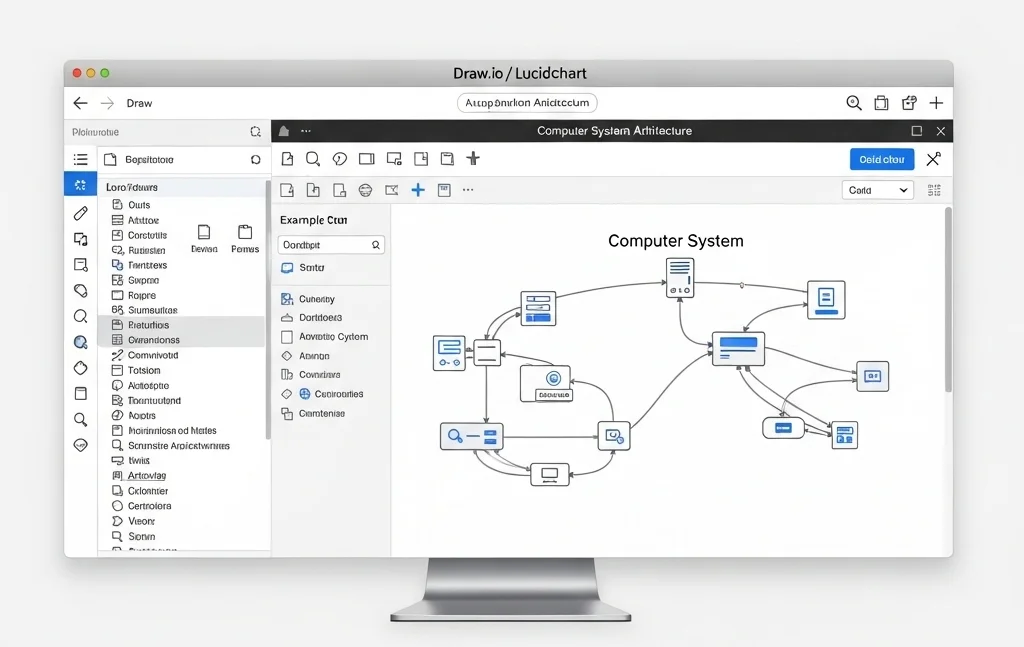
Task: Select the Tnrntrexs list item
Action: 148,265
